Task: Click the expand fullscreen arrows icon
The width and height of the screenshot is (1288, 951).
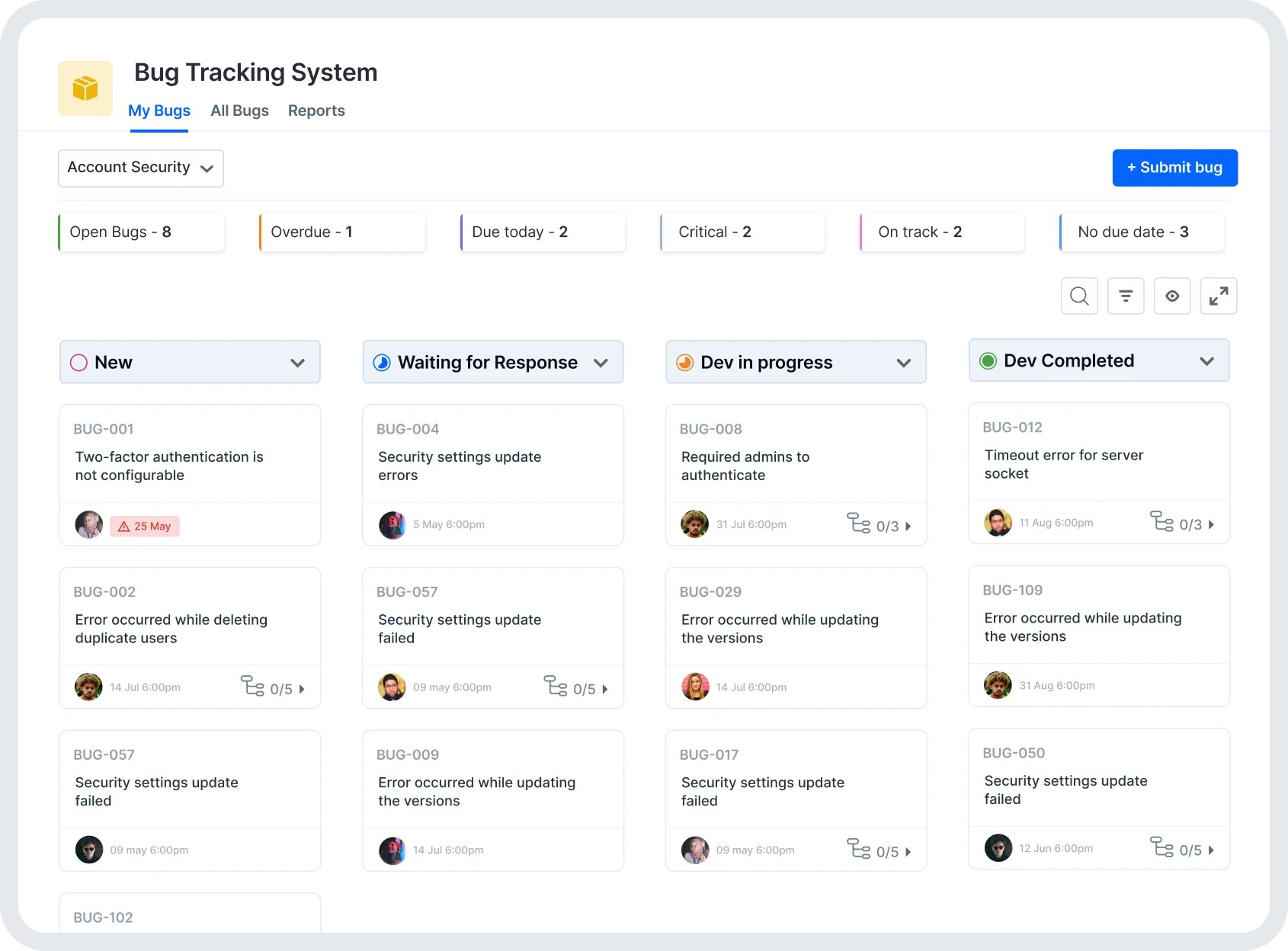Action: tap(1219, 296)
